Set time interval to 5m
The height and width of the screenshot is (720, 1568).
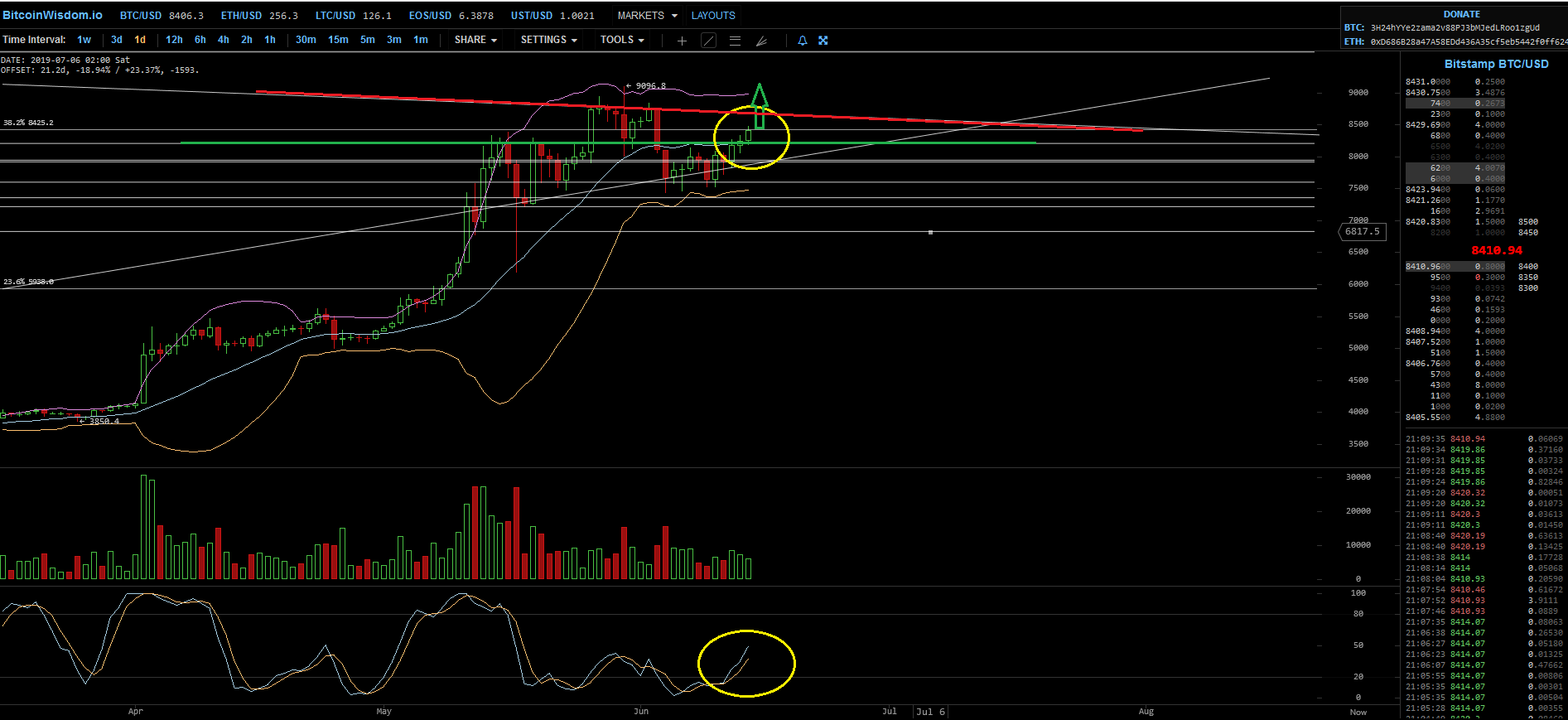pos(368,40)
